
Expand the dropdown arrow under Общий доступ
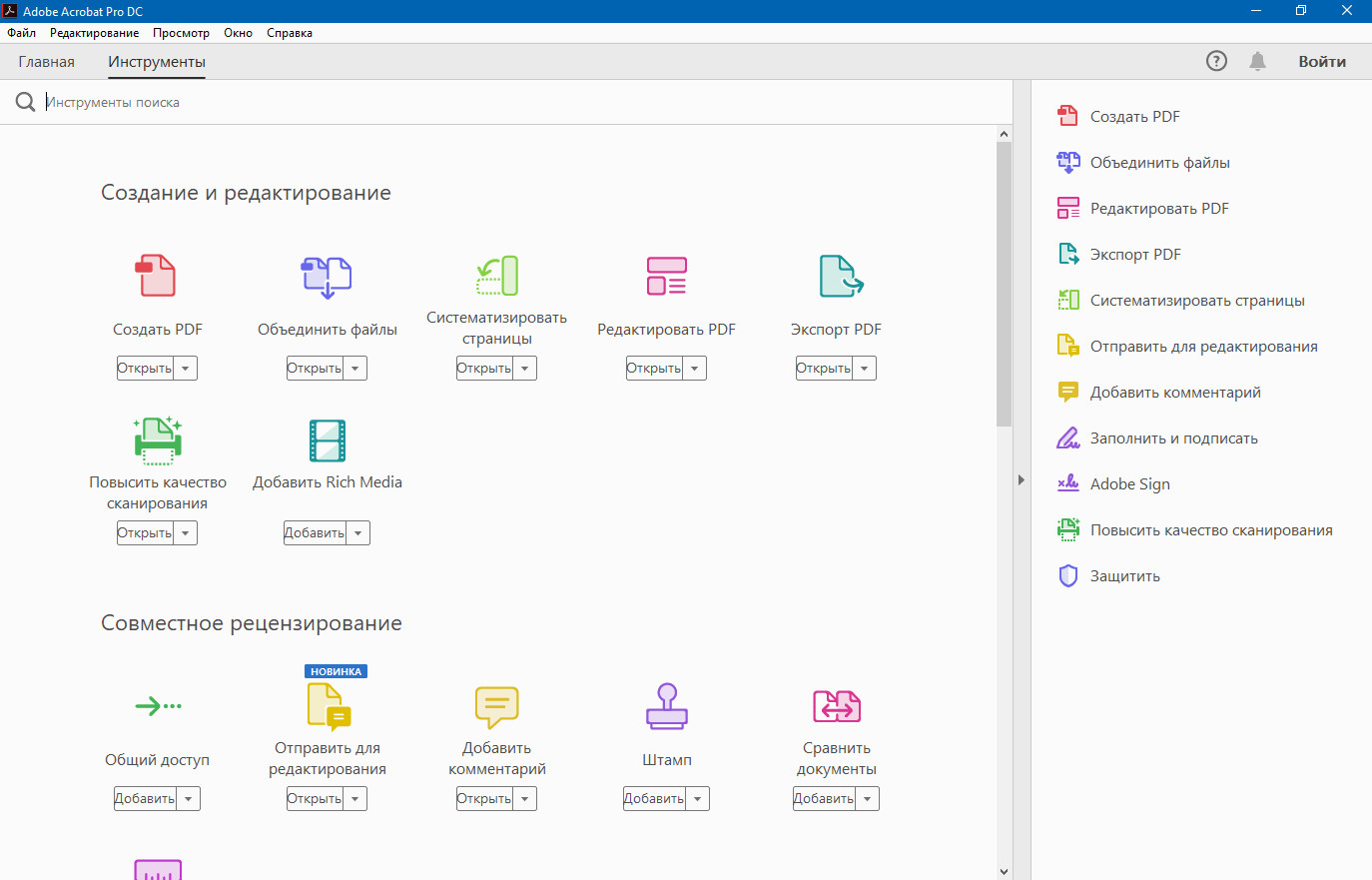point(189,799)
